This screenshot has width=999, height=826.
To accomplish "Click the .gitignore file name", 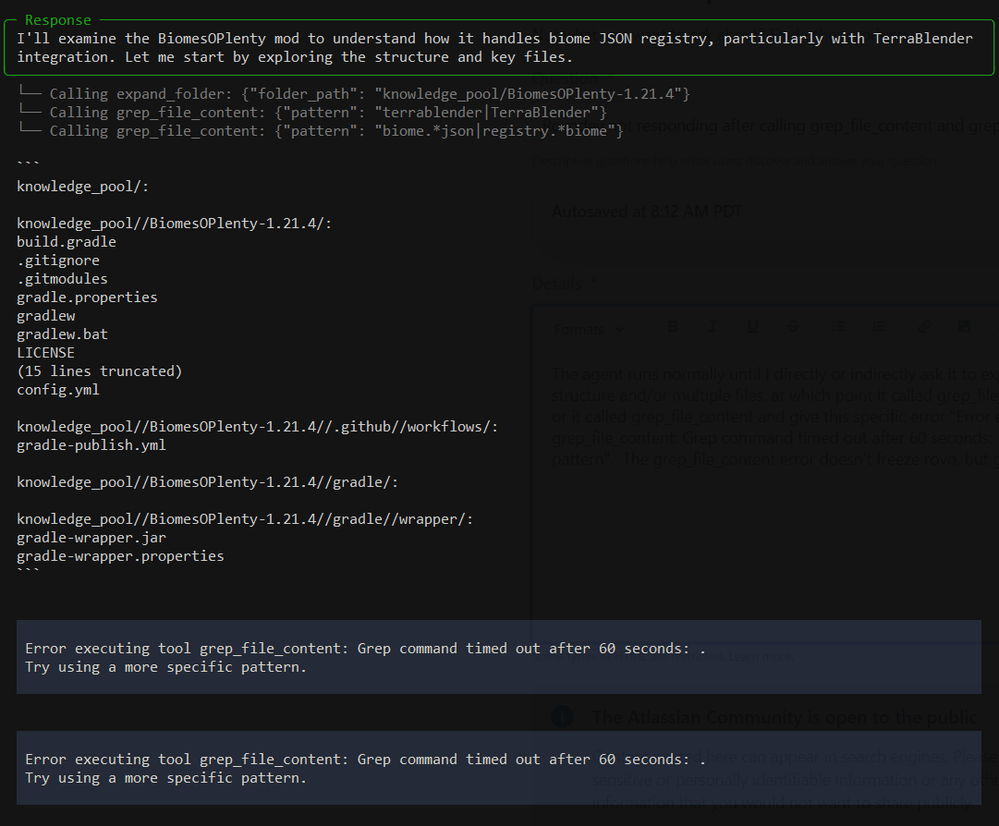I will (x=58, y=261).
